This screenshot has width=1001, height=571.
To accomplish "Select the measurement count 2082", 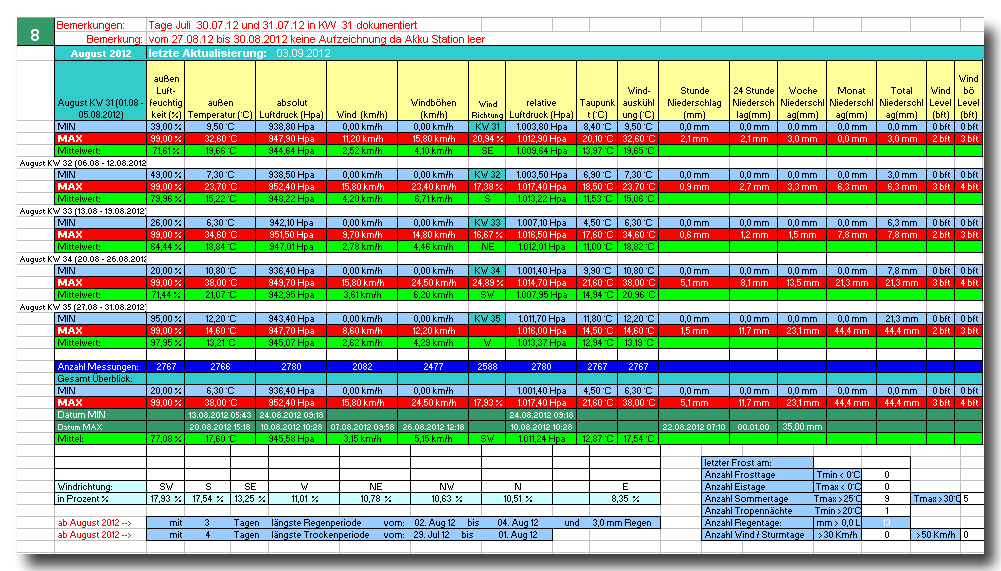I will click(x=362, y=367).
